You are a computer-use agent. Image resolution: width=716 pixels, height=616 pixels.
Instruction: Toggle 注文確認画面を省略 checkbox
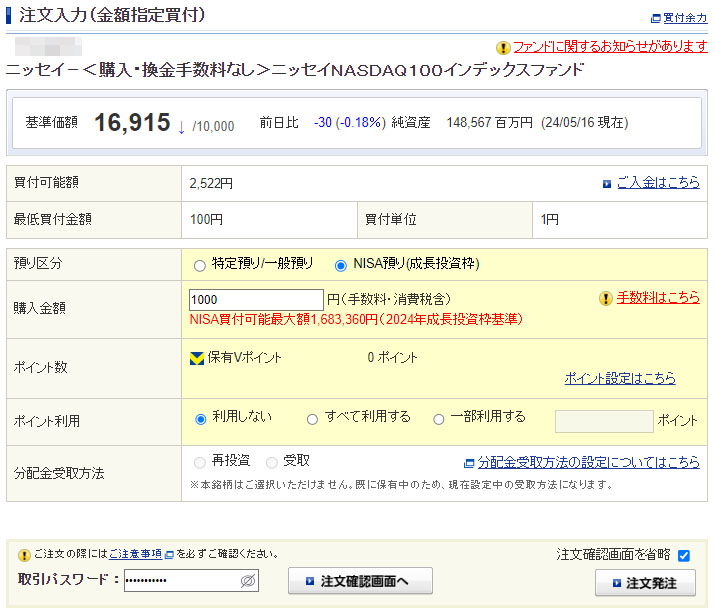coord(684,555)
